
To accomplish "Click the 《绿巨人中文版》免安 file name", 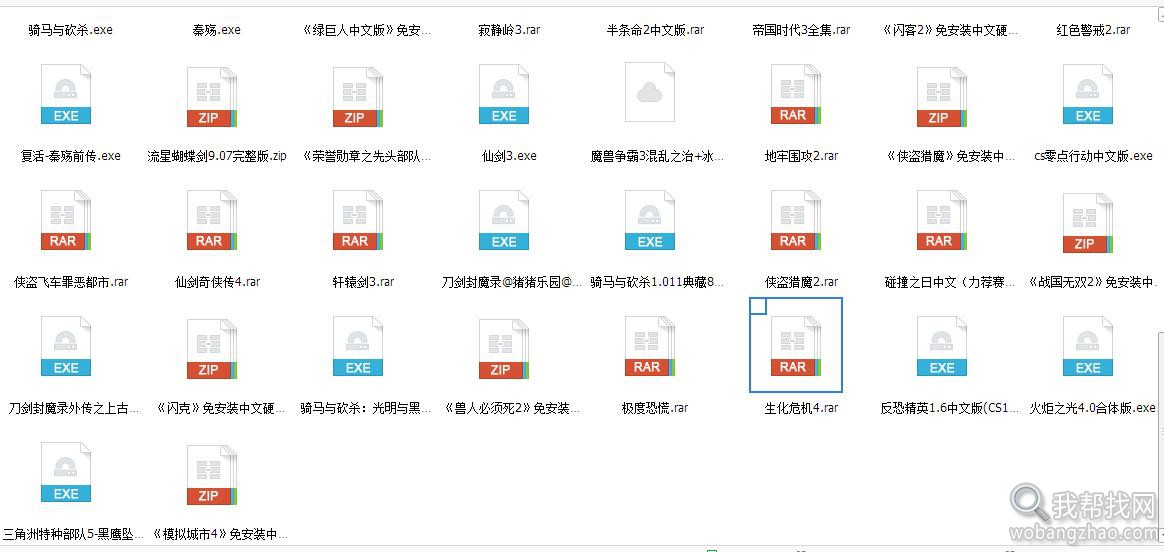I will 367,30.
